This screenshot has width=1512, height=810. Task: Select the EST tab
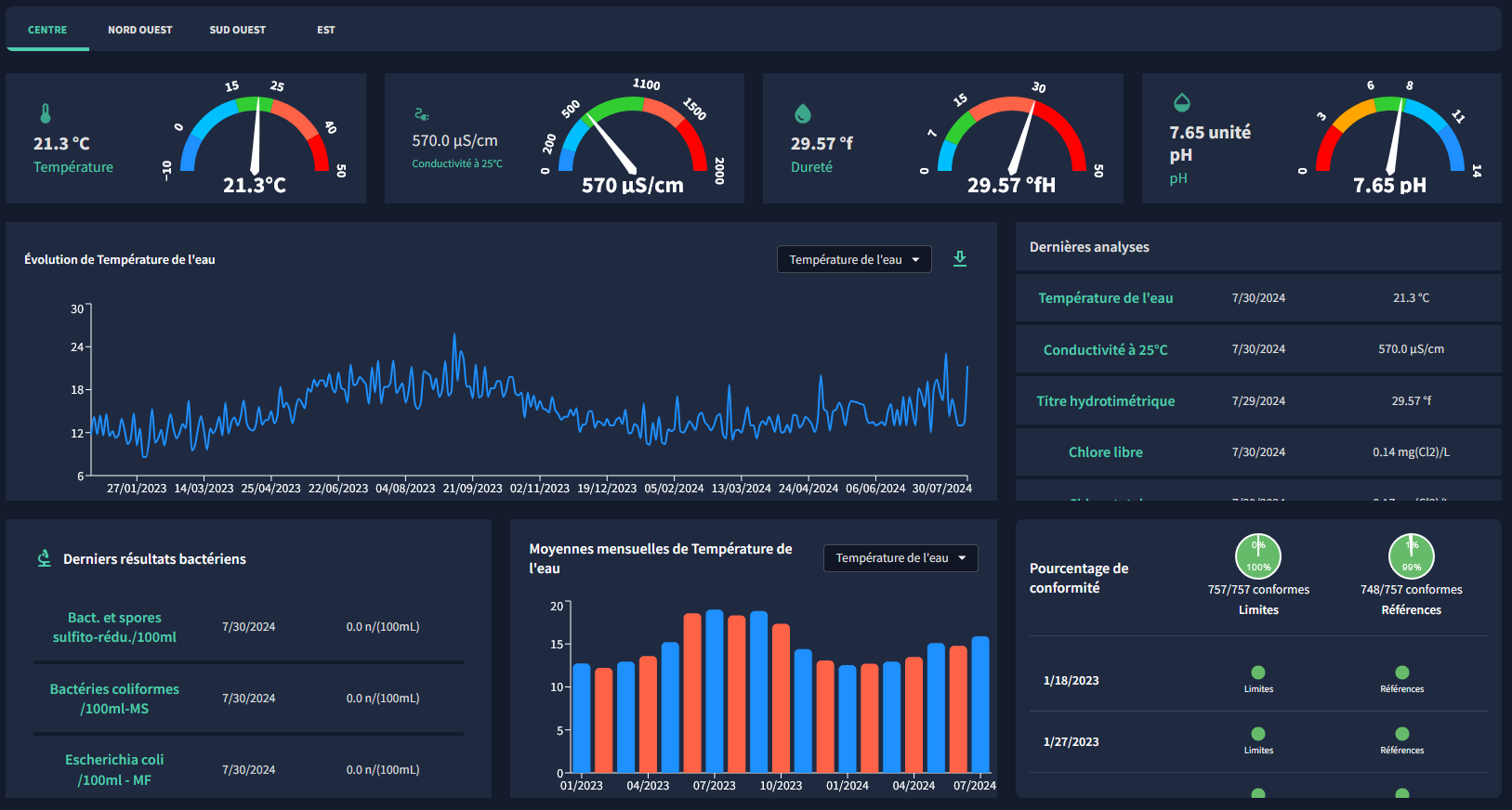tap(325, 30)
